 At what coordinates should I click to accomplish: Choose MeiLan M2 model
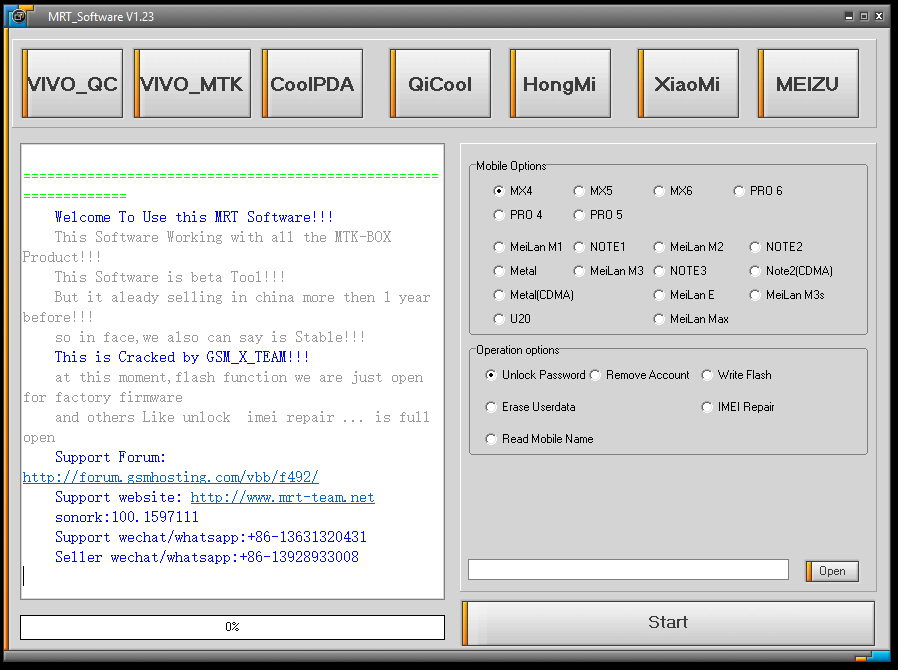click(x=689, y=247)
